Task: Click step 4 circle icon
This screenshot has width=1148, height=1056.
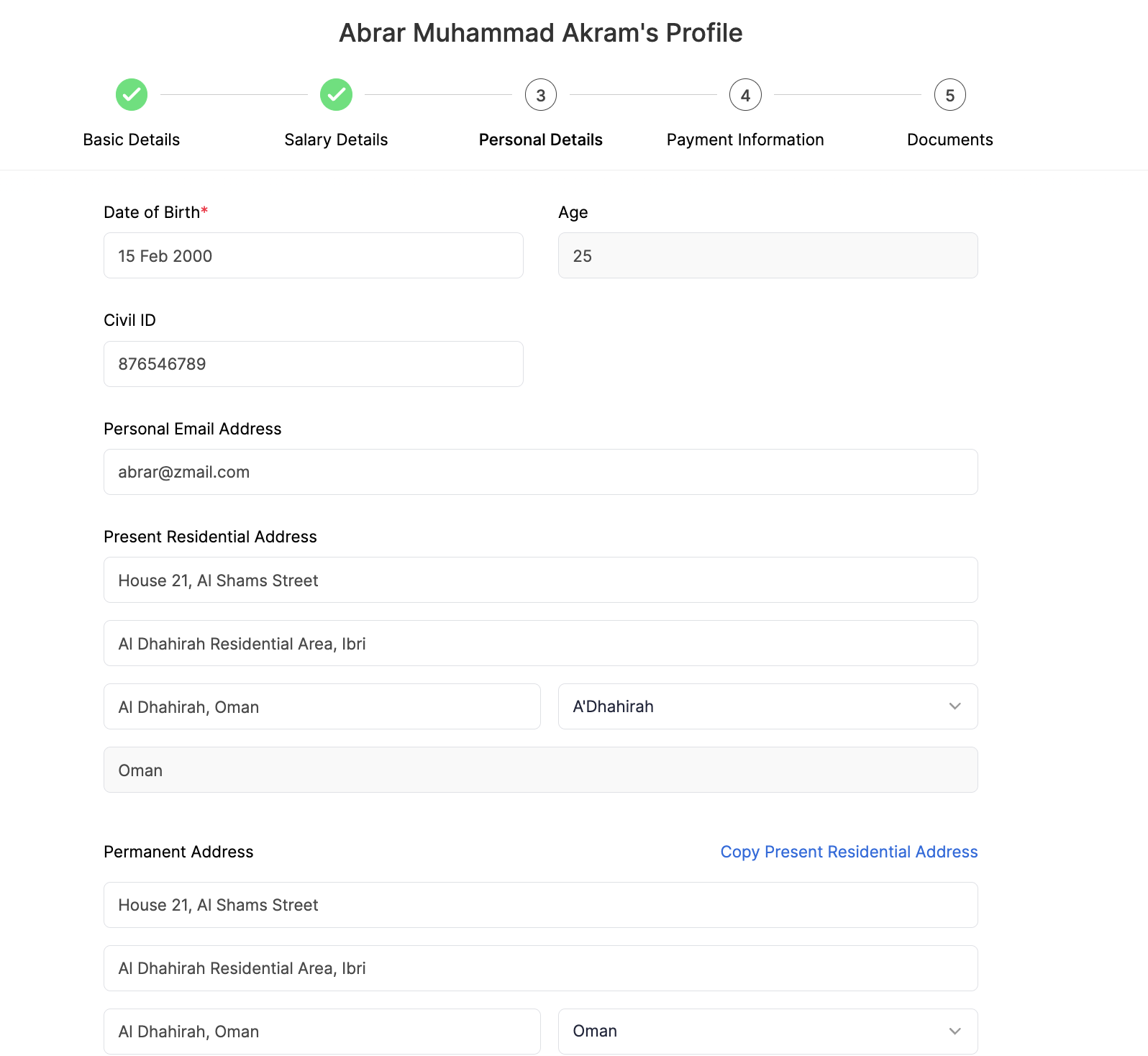Action: click(745, 95)
